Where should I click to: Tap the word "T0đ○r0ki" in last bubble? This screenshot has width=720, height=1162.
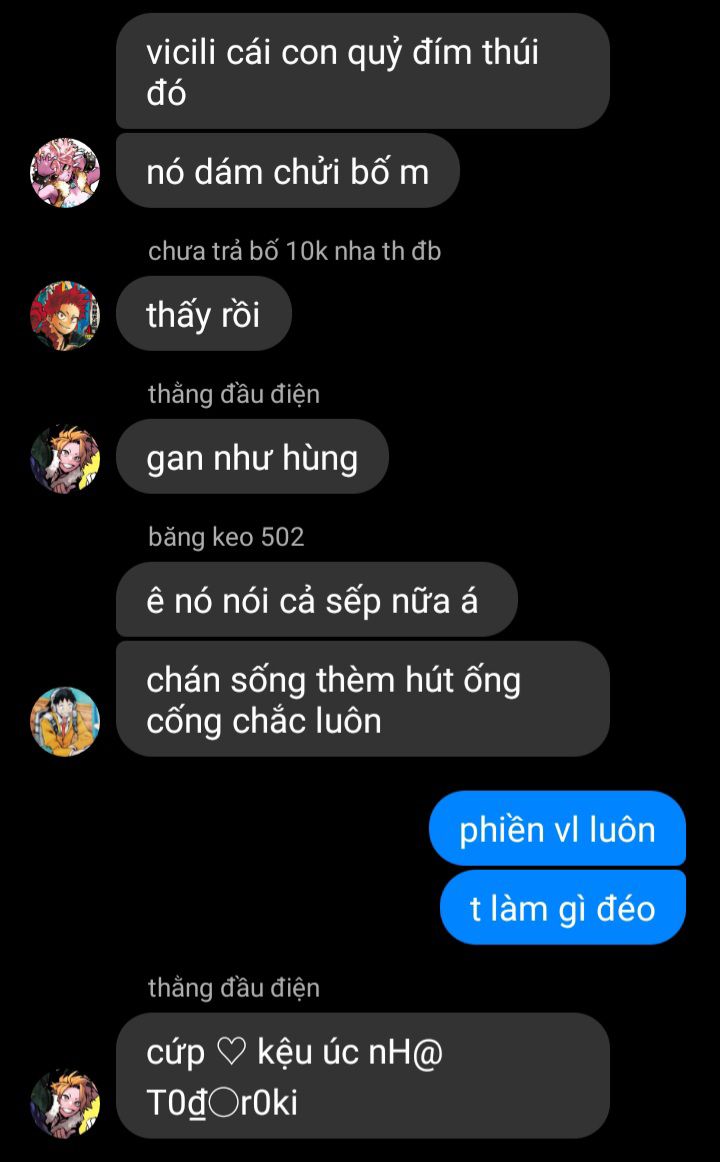(221, 1103)
